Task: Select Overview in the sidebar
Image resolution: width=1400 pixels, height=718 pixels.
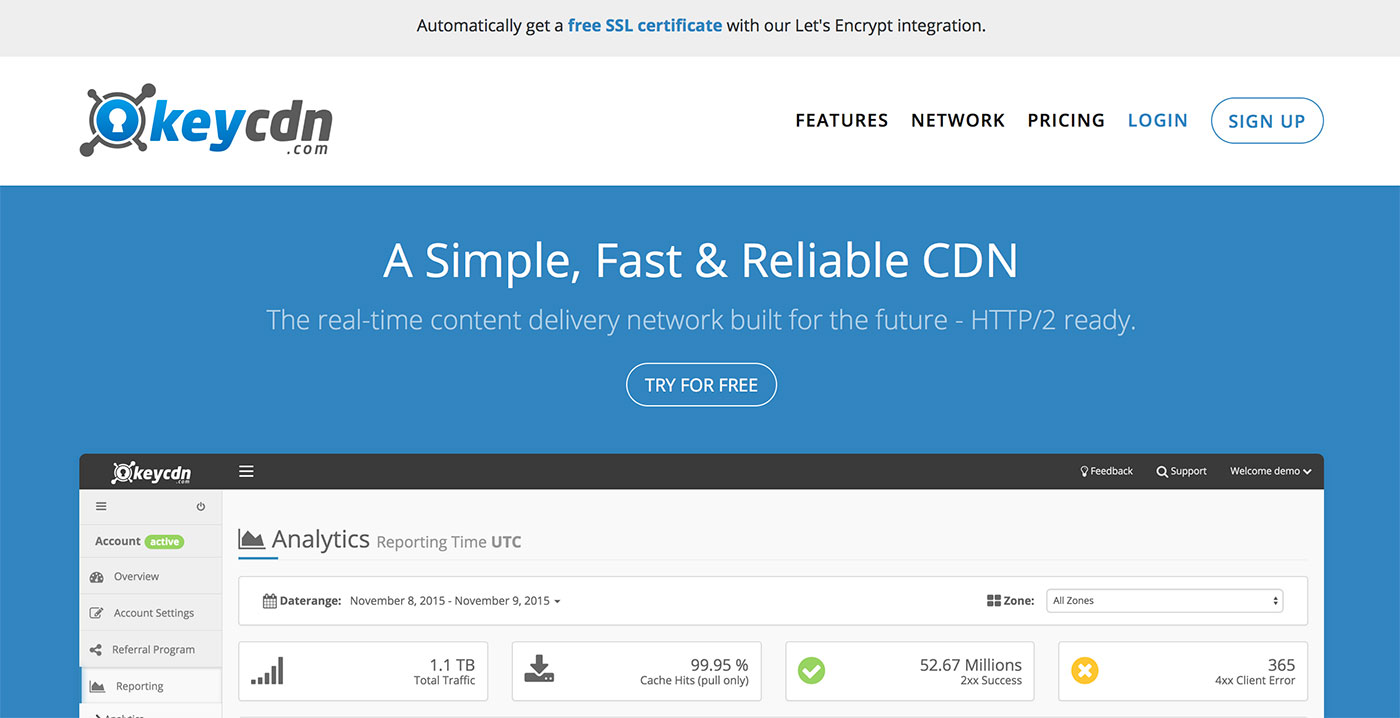Action: click(x=151, y=577)
